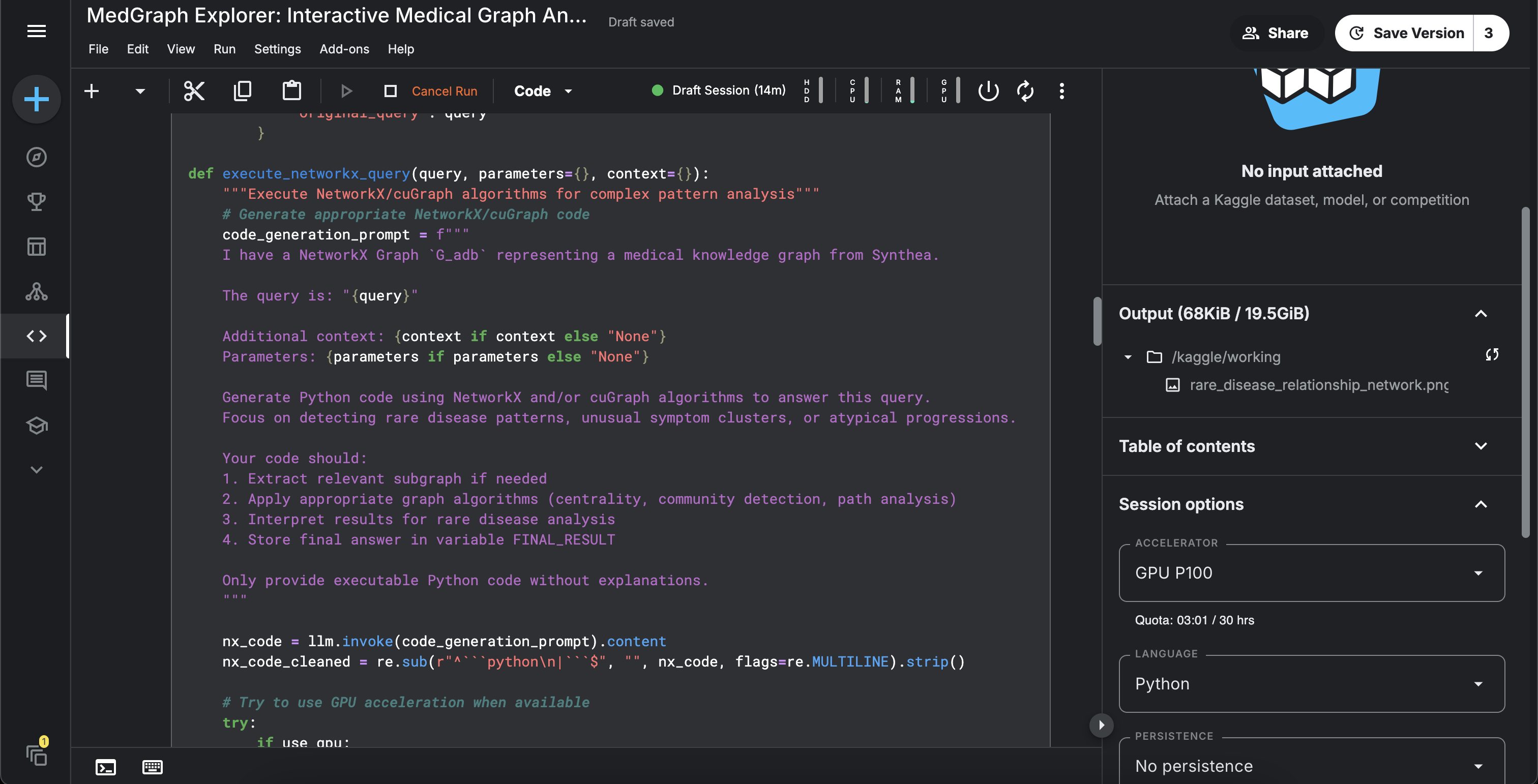This screenshot has width=1538, height=784.
Task: Open the Language dropdown showing Python
Action: pos(1311,684)
